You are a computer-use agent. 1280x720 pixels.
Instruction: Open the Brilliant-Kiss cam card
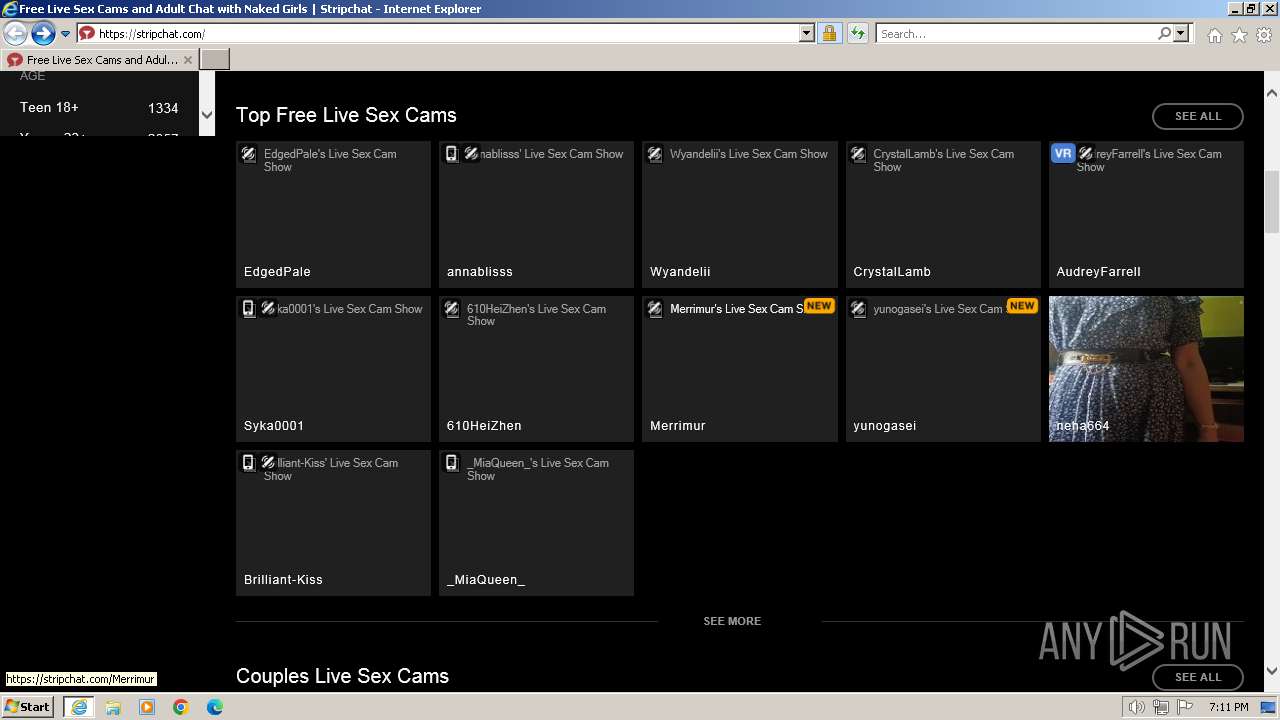333,523
